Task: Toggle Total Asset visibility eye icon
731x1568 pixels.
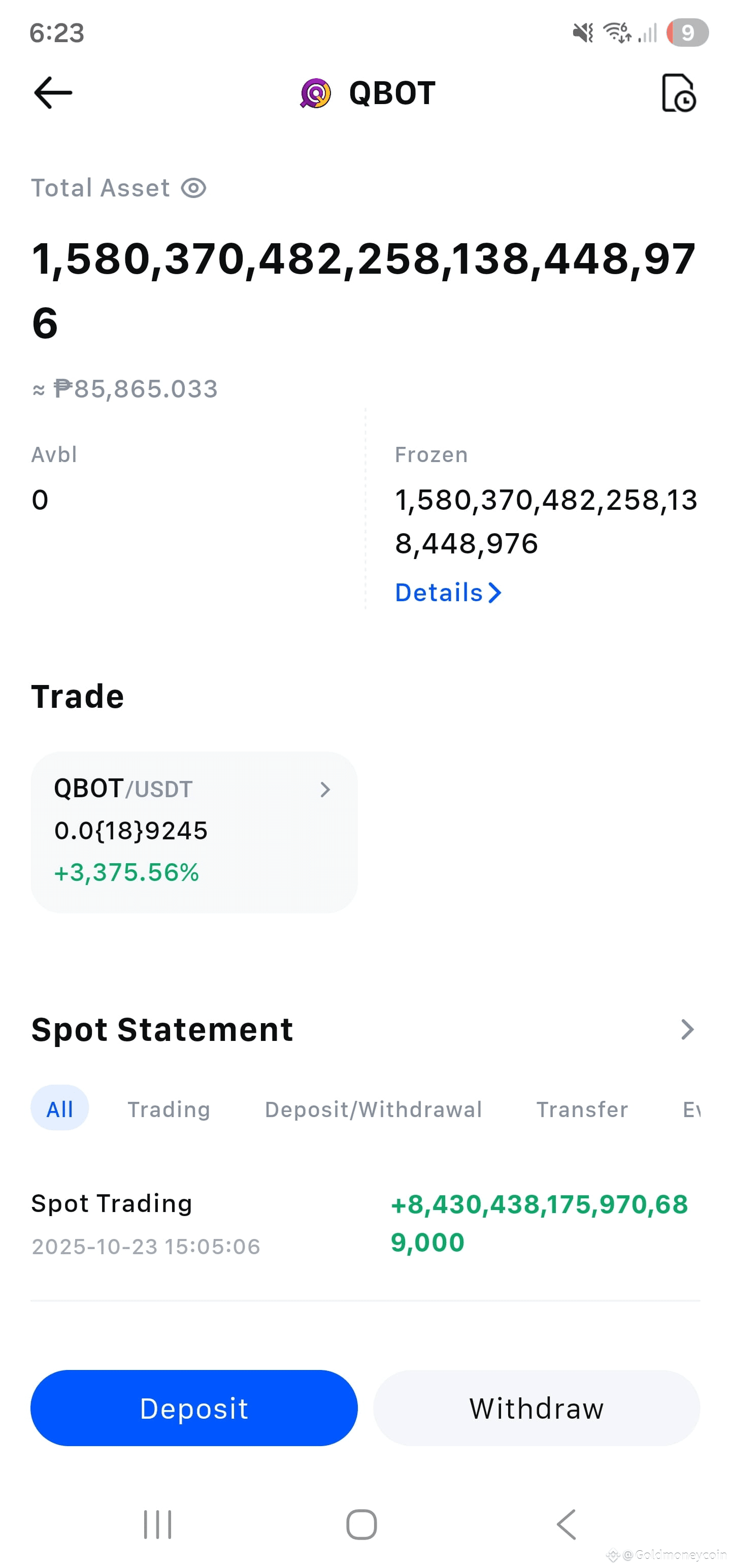Action: (193, 188)
